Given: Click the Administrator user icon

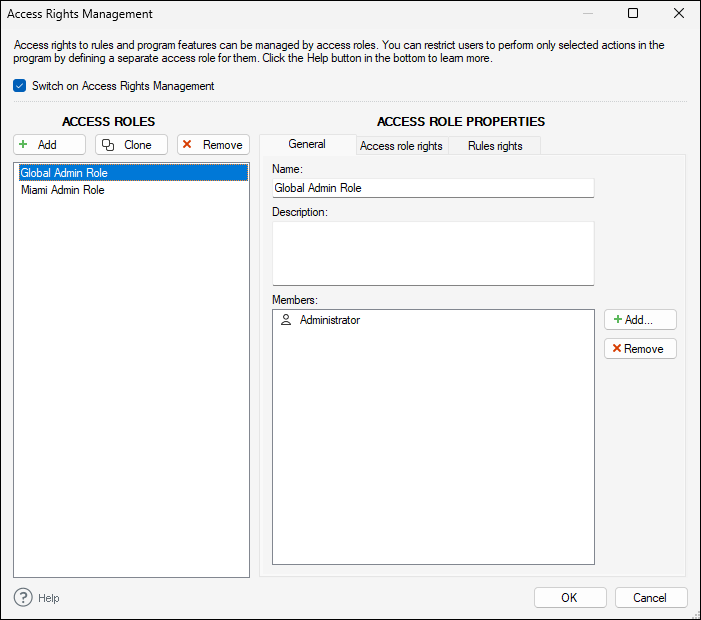Looking at the screenshot, I should click(286, 320).
